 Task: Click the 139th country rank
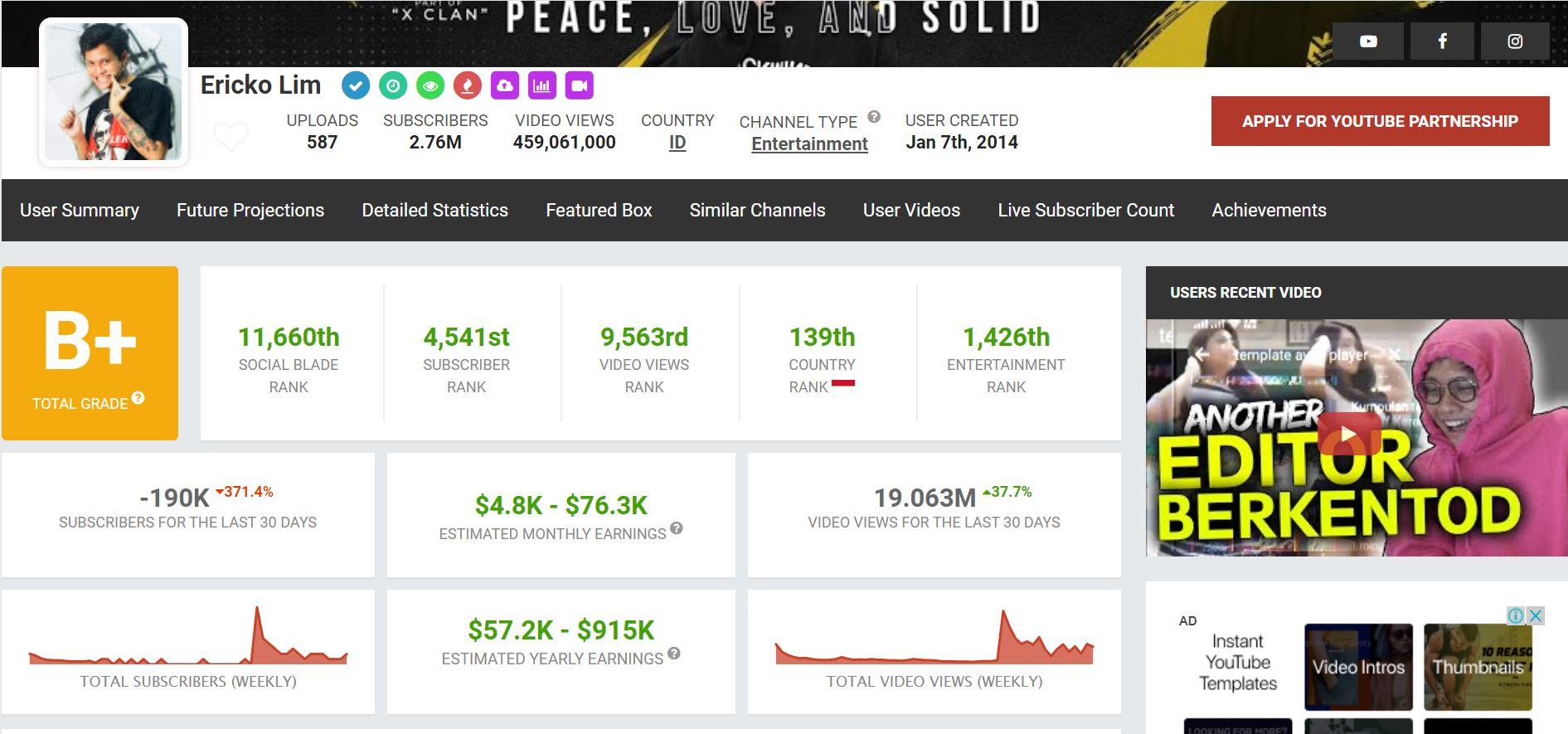pos(822,337)
